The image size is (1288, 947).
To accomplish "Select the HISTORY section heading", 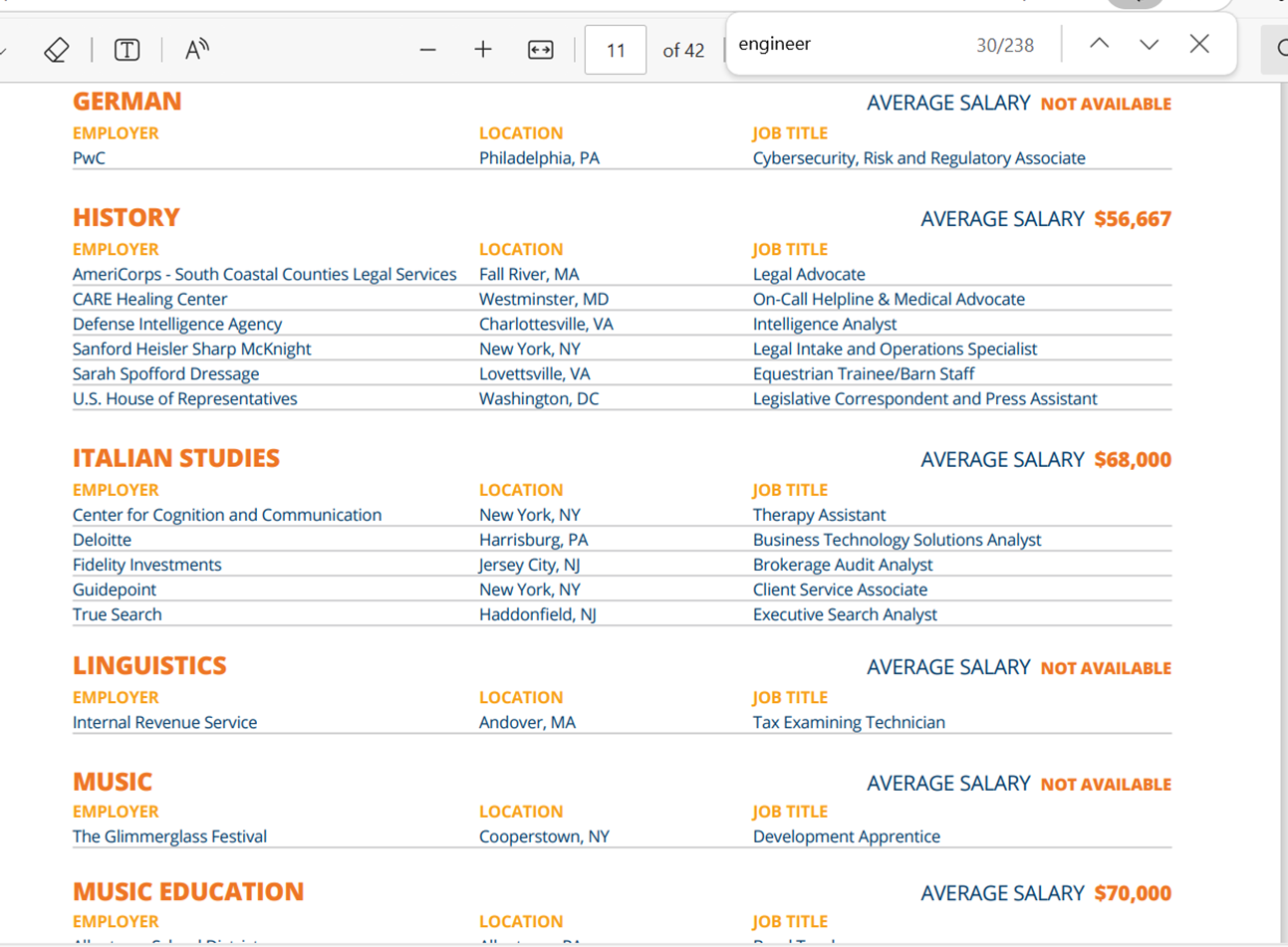I will [x=127, y=218].
